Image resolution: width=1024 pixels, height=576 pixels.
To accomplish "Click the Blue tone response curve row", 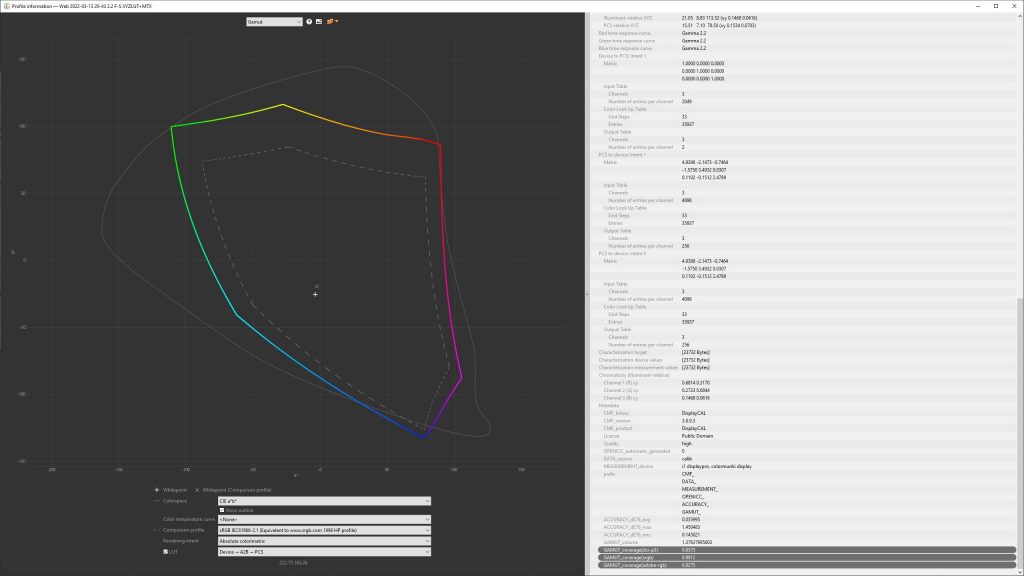I will pyautogui.click(x=807, y=48).
